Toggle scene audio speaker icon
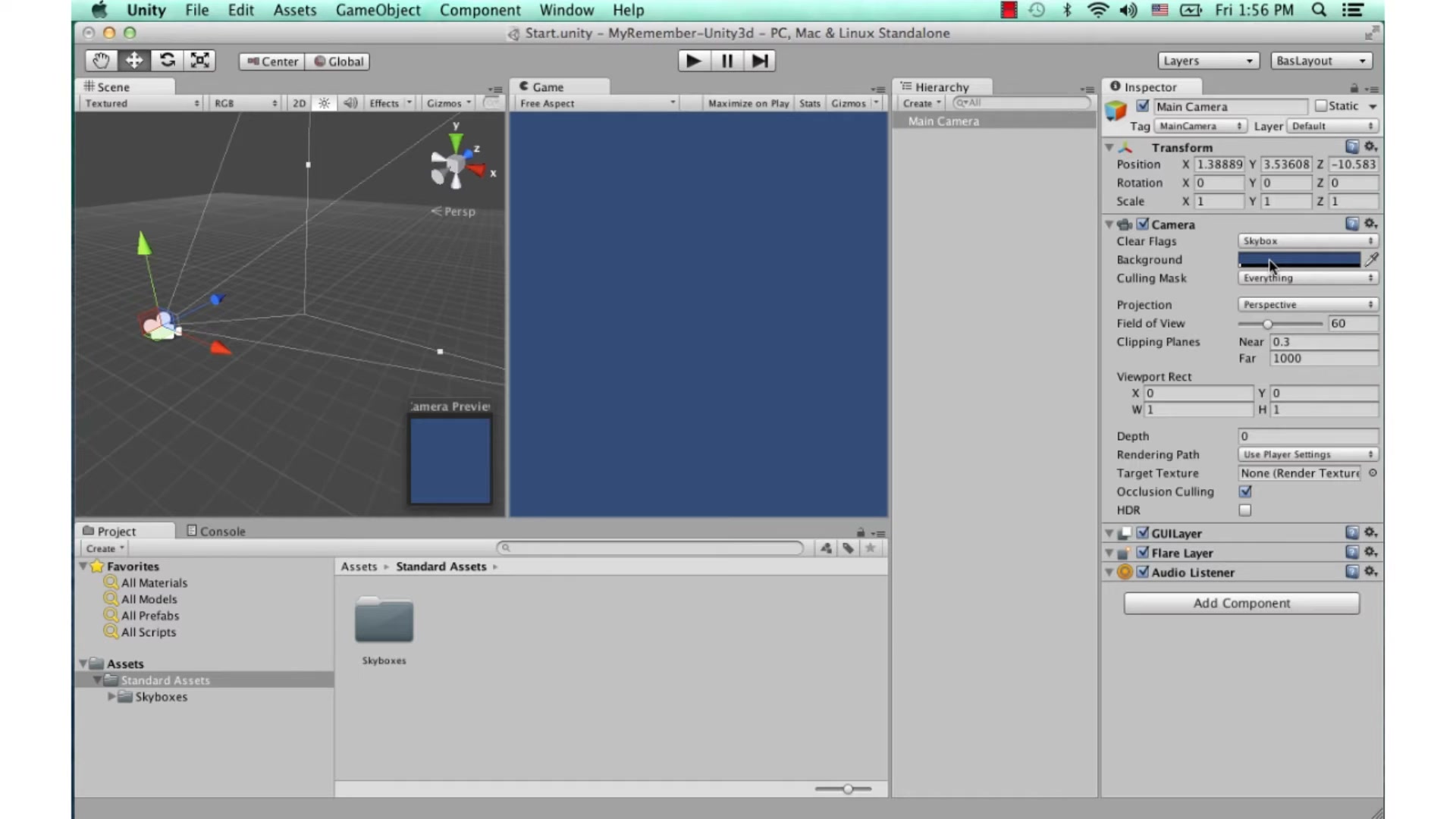The image size is (1456, 819). [350, 103]
